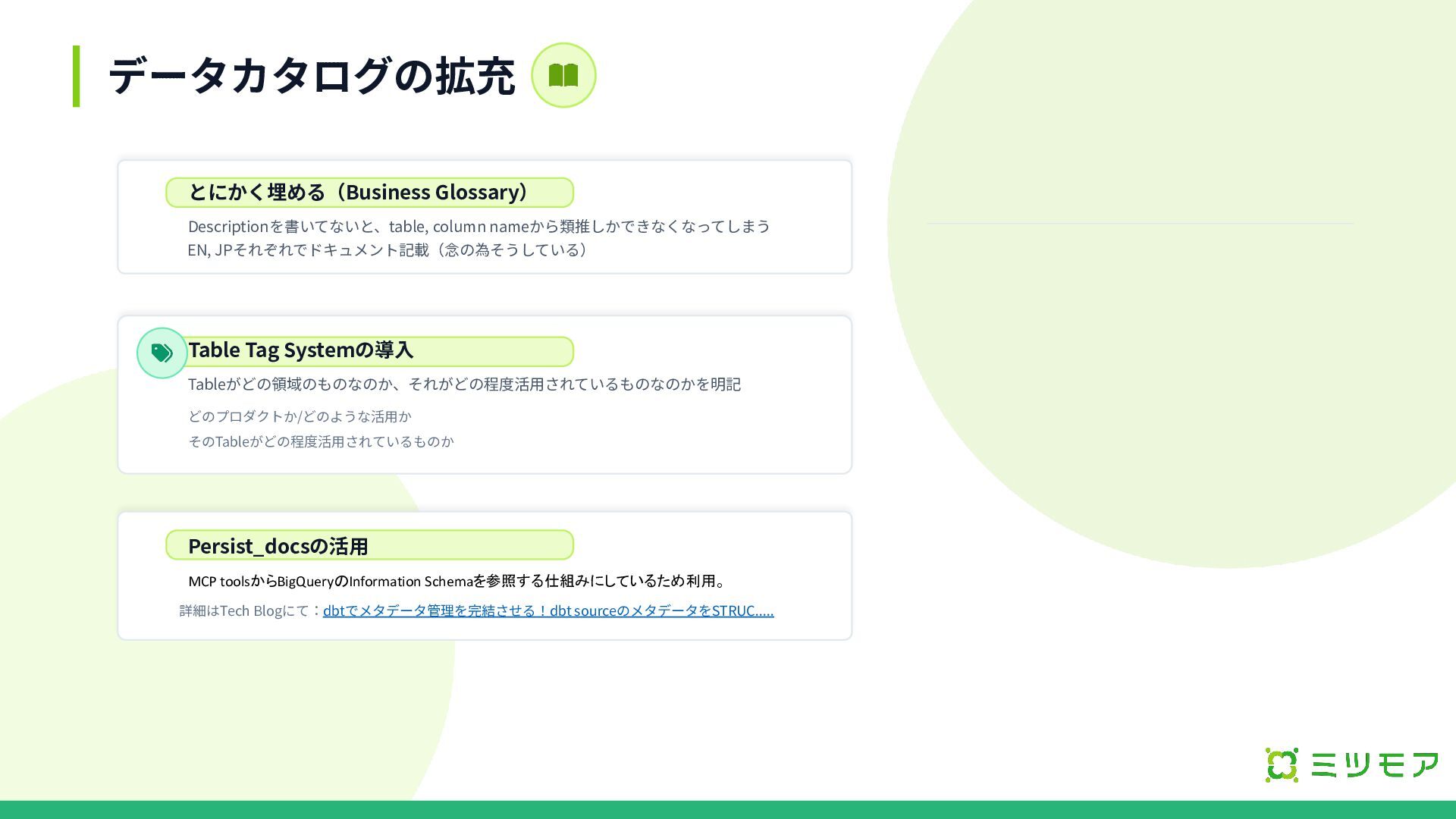
Task: Select the Description text line about column name
Action: pyautogui.click(x=479, y=226)
